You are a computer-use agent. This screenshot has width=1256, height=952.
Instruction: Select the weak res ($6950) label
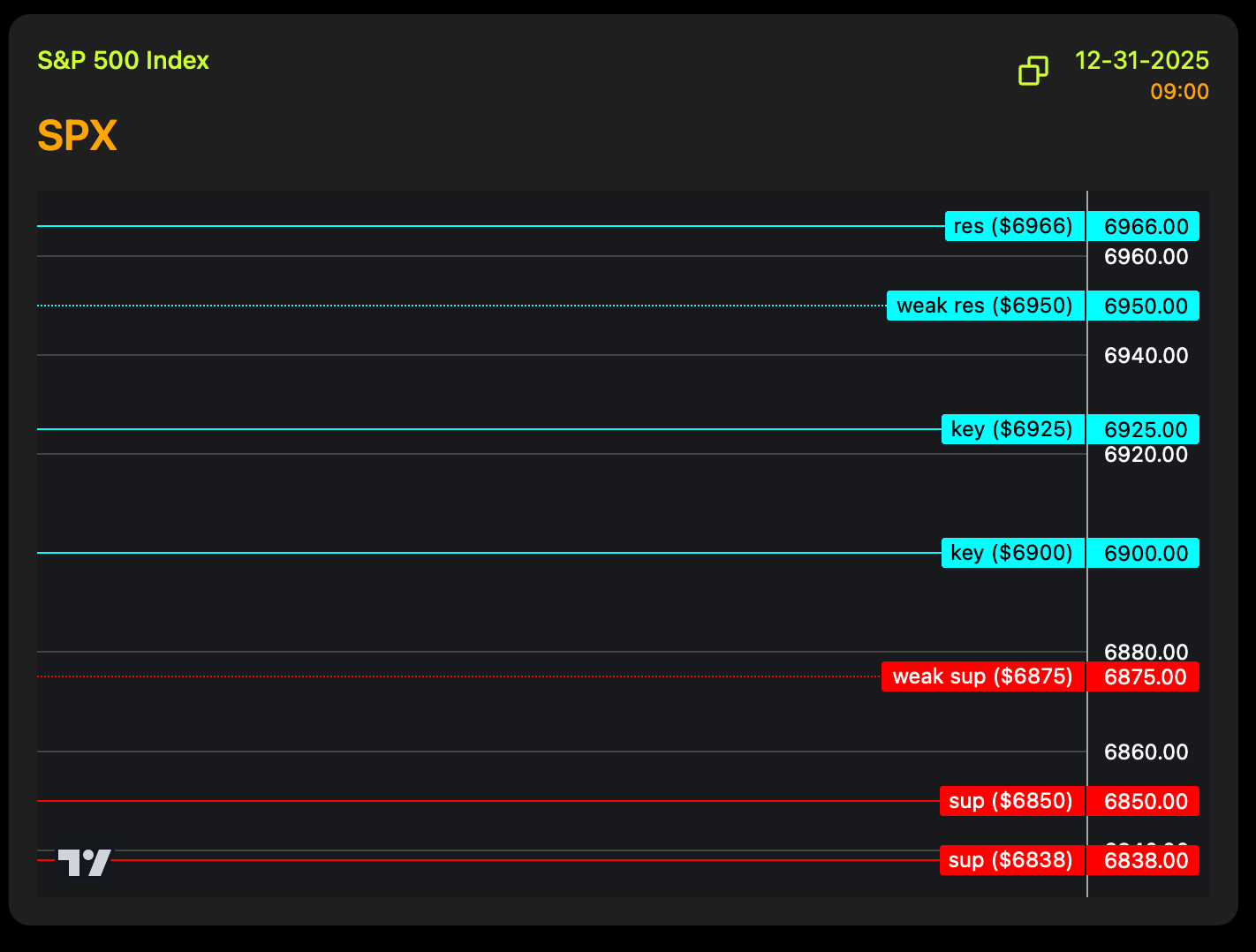point(985,306)
